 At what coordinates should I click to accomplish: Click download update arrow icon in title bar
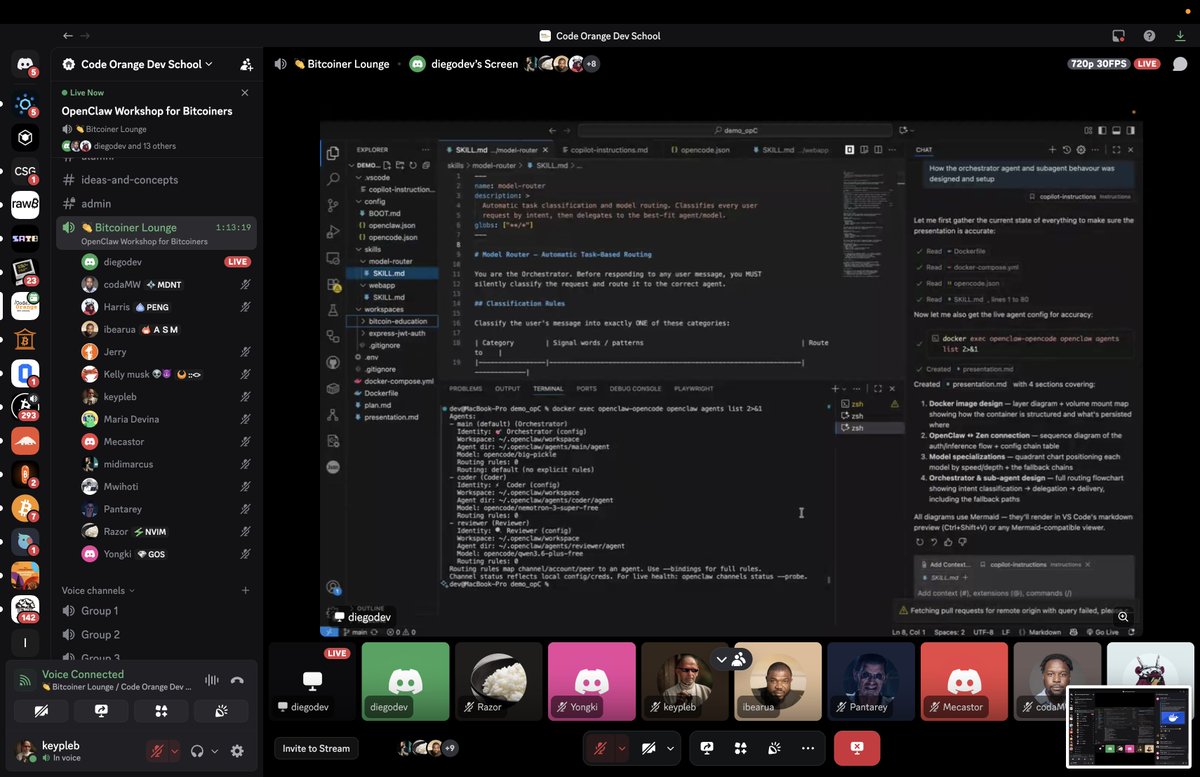coord(1180,36)
